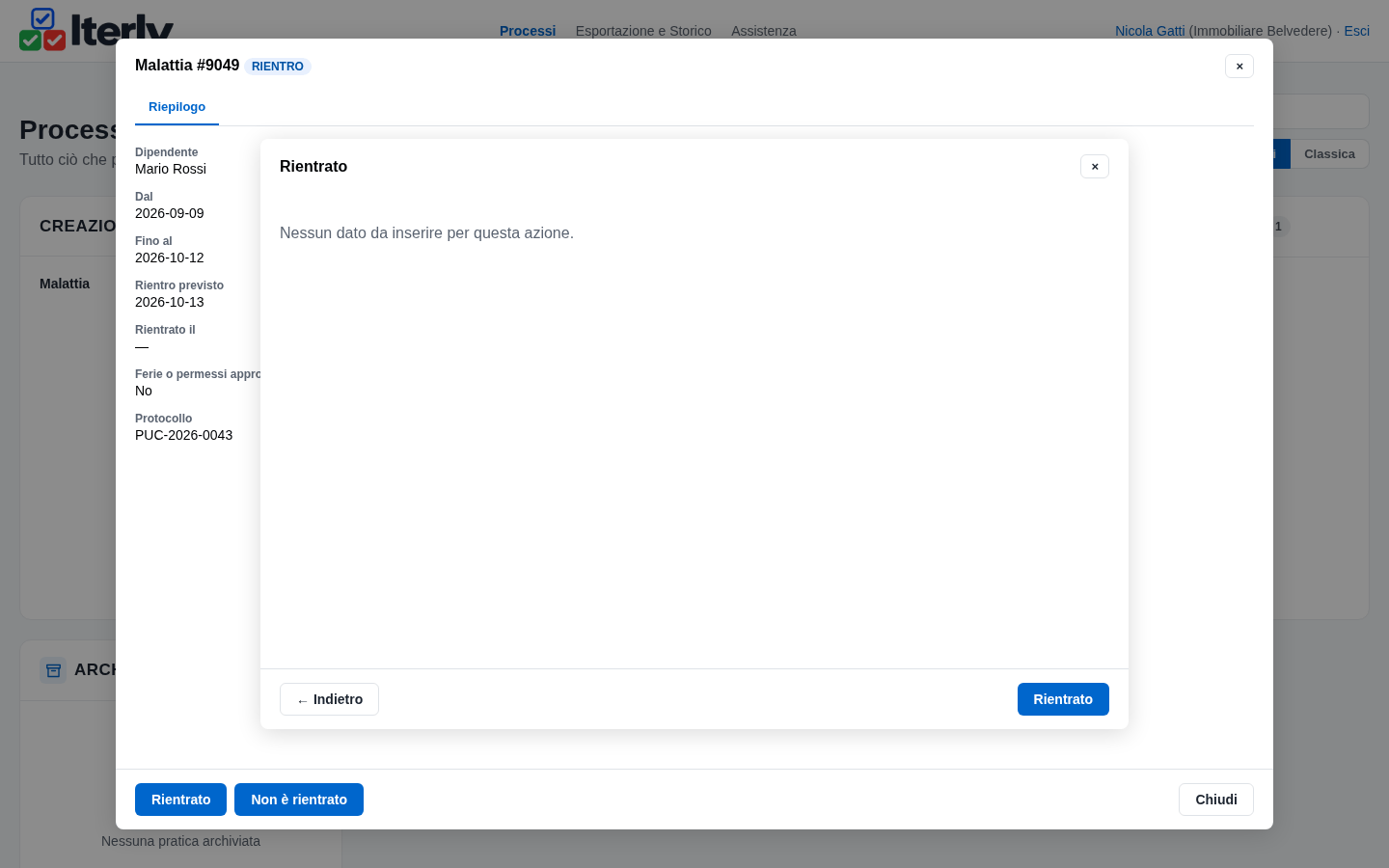Viewport: 1389px width, 868px height.
Task: Click the archive box icon
Action: click(x=53, y=669)
